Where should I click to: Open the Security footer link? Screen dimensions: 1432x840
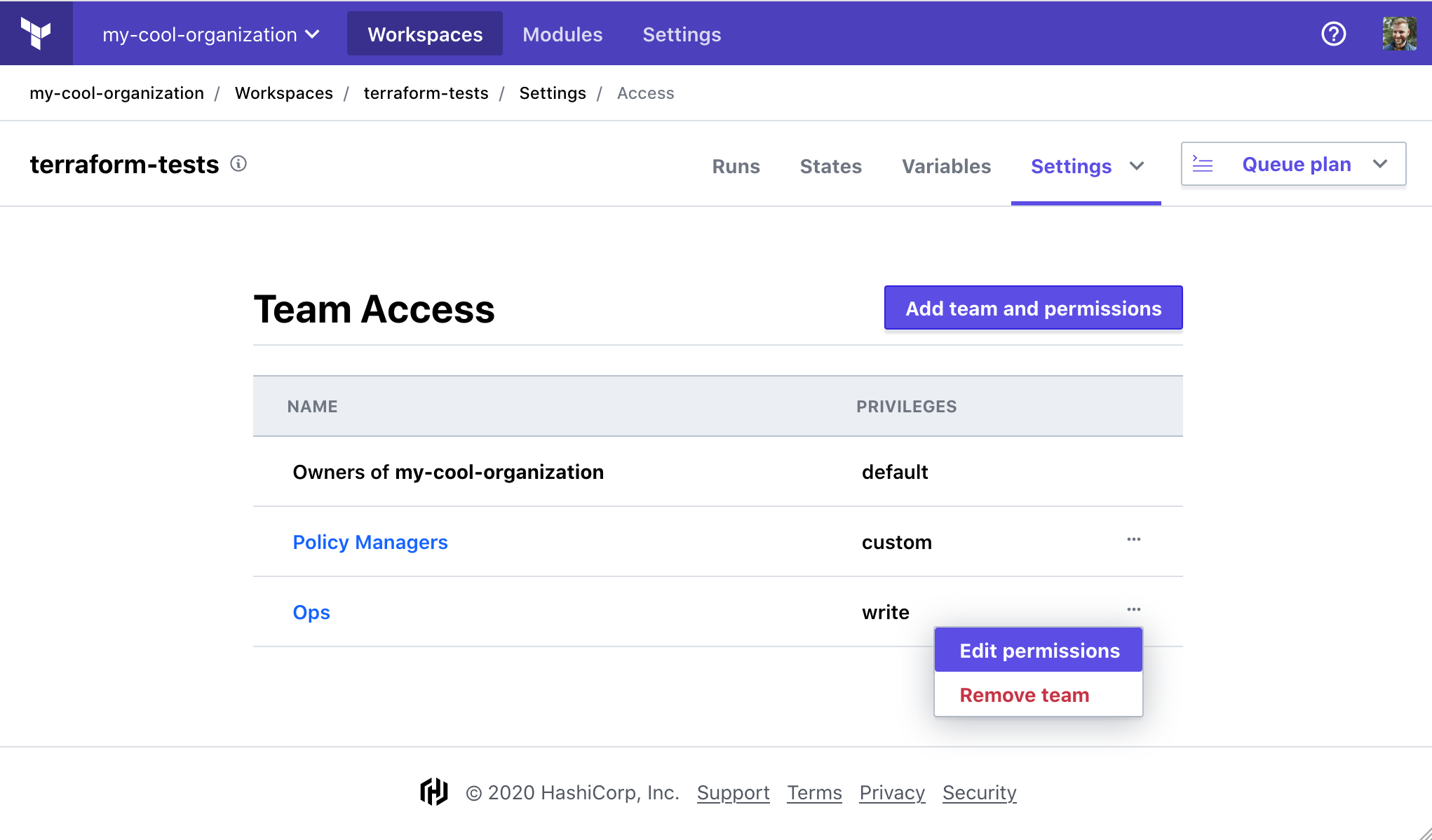[x=979, y=792]
